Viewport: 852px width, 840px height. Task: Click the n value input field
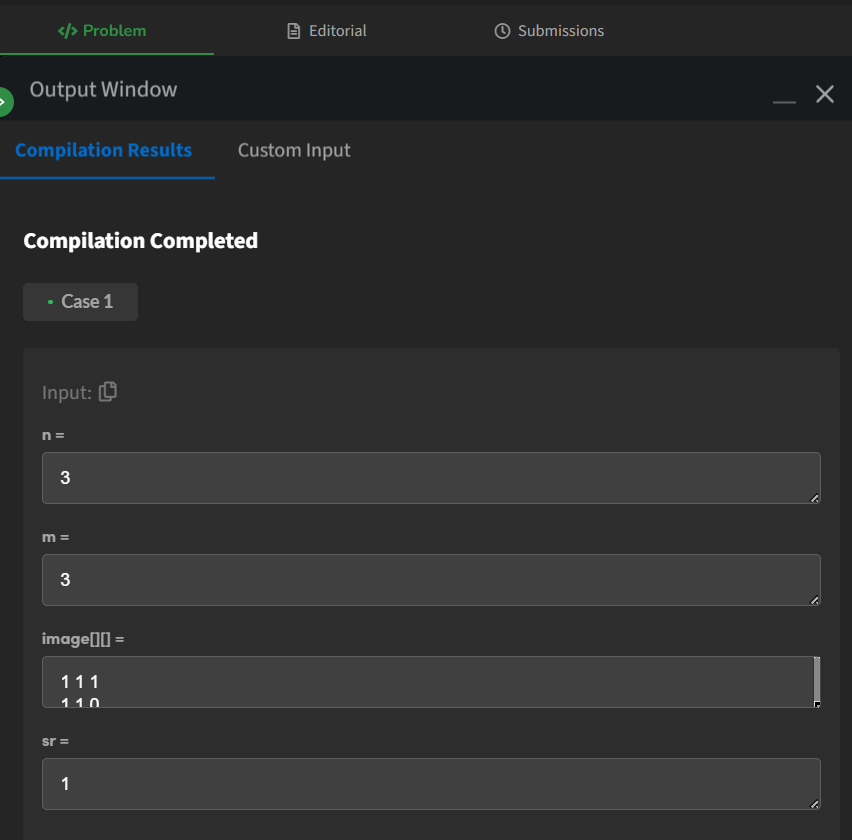point(431,478)
